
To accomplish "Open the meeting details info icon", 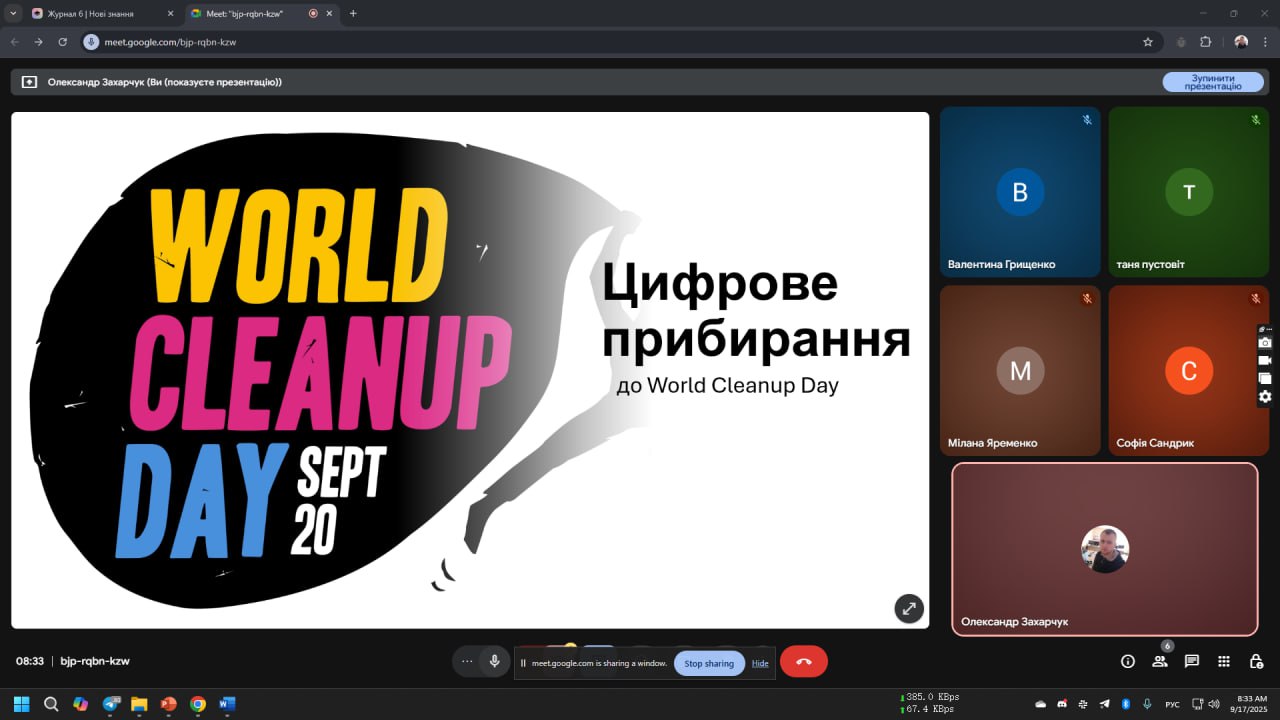I will coord(1128,661).
